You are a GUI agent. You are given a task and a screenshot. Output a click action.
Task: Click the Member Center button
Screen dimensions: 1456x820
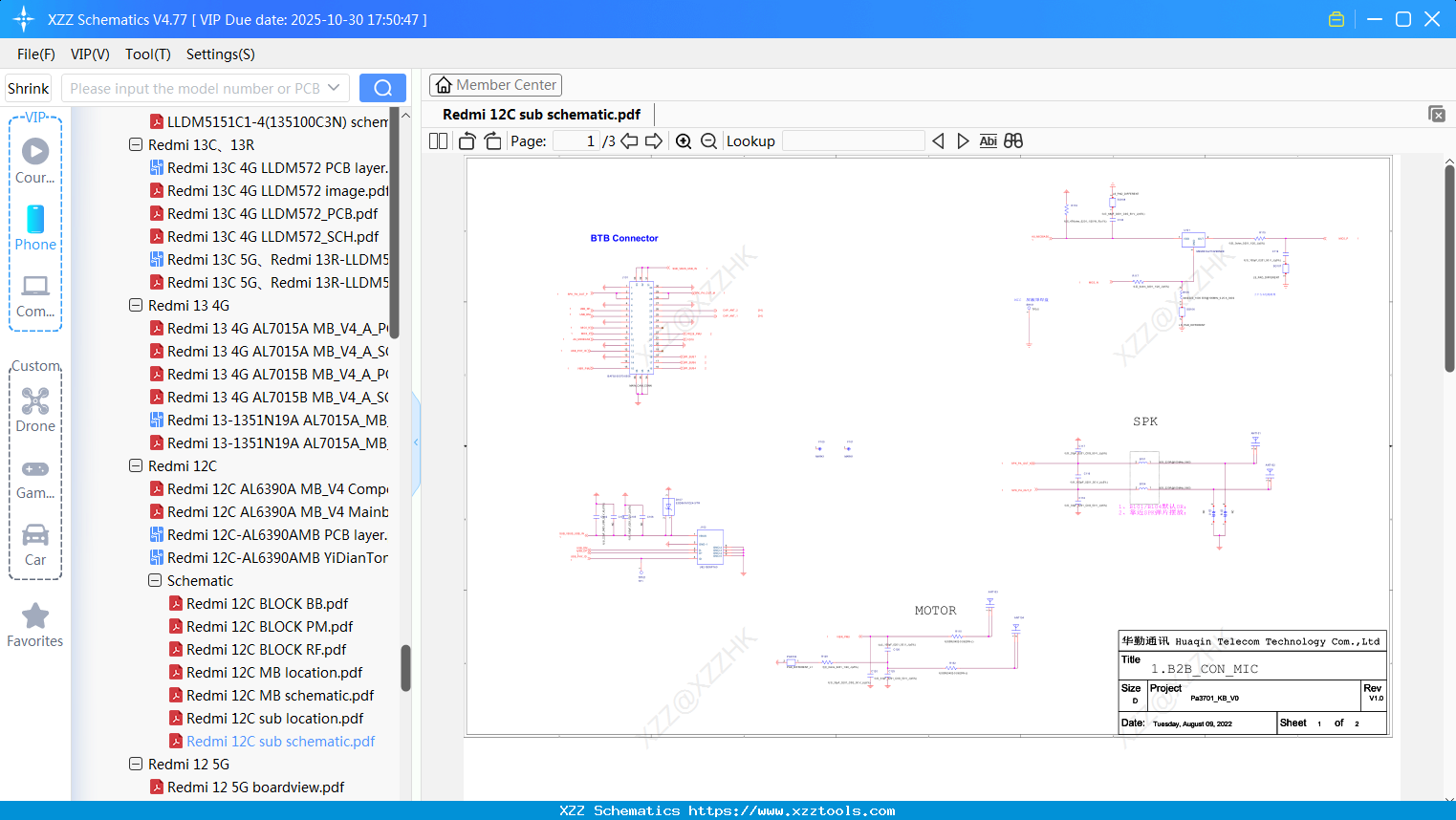click(x=495, y=84)
